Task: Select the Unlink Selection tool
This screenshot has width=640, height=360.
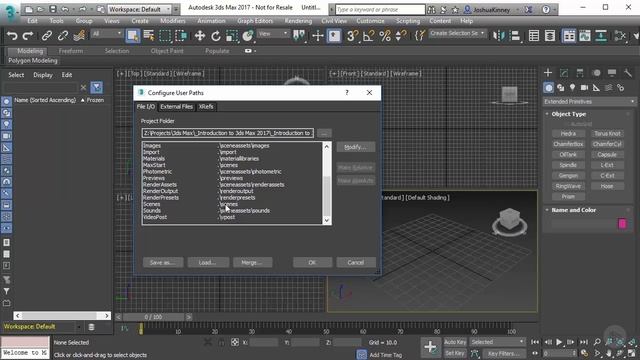Action: click(62, 36)
